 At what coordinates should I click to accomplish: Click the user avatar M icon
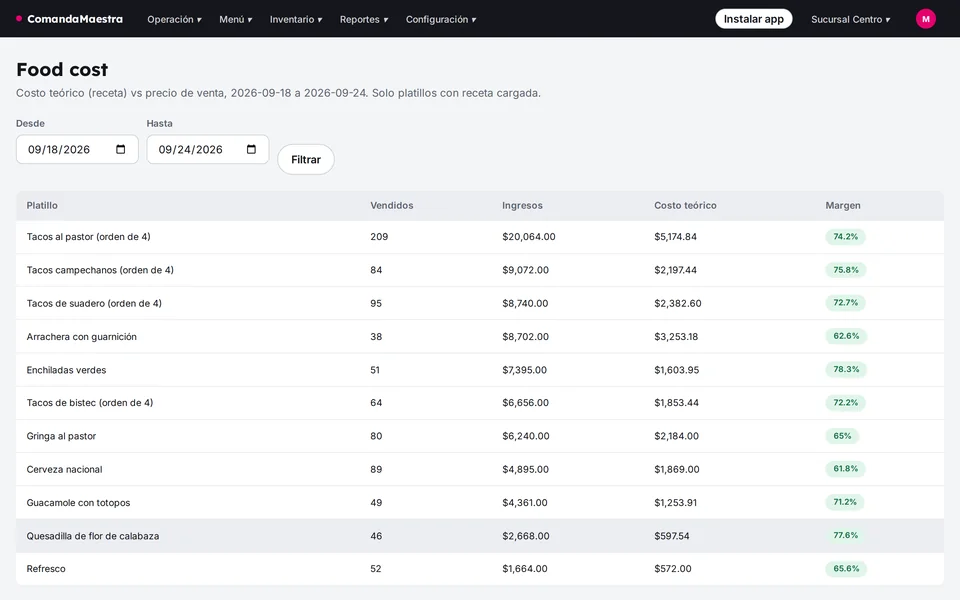pyautogui.click(x=925, y=19)
